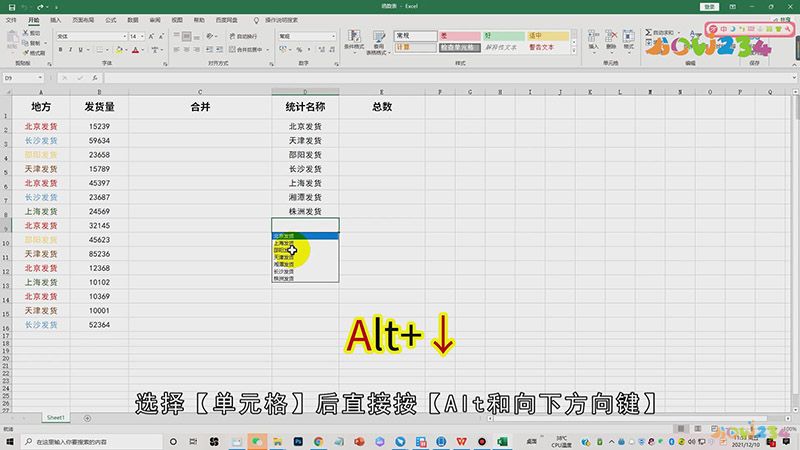Open the 文件 (File) menu
This screenshot has height=450, width=800.
11,20
